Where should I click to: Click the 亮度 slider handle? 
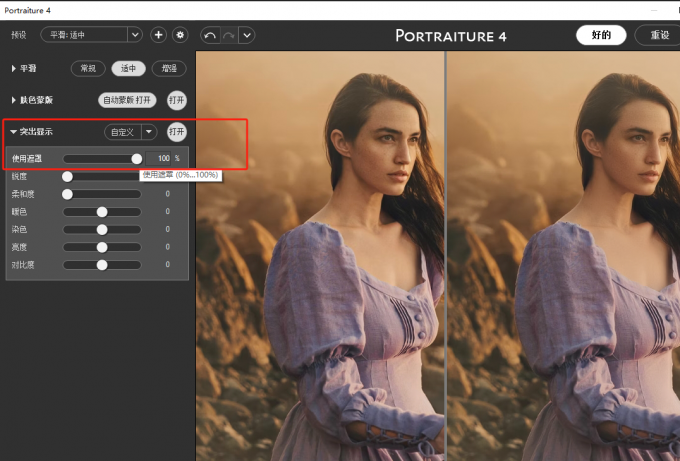pyautogui.click(x=102, y=247)
